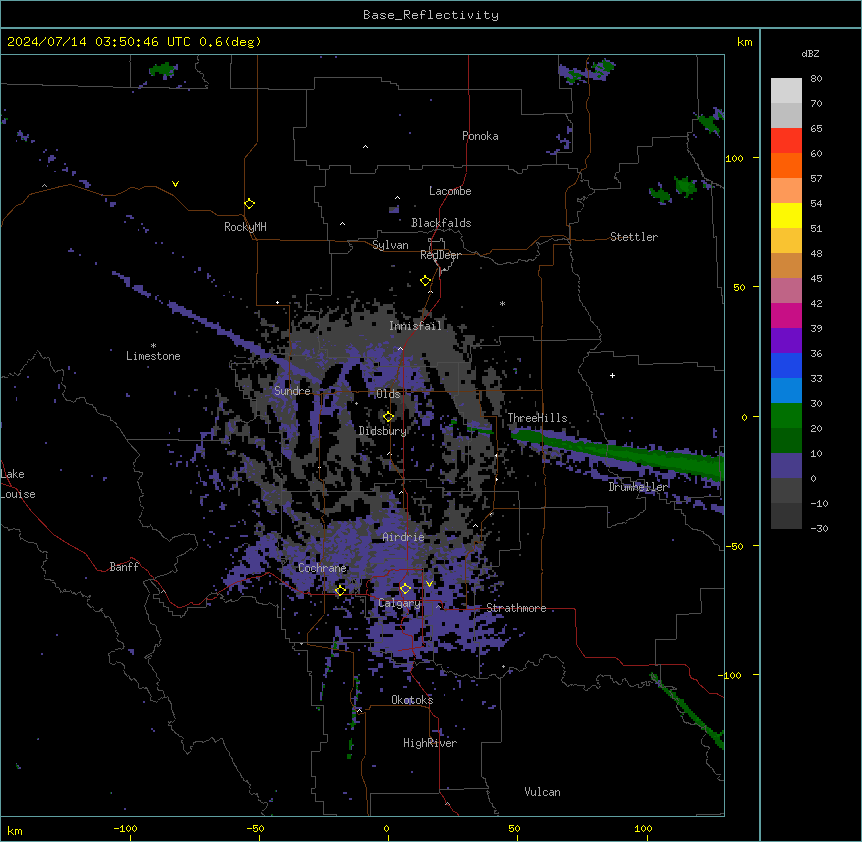The width and height of the screenshot is (862, 842).
Task: Click the yellow v marker east of Calgary
Action: click(x=429, y=583)
